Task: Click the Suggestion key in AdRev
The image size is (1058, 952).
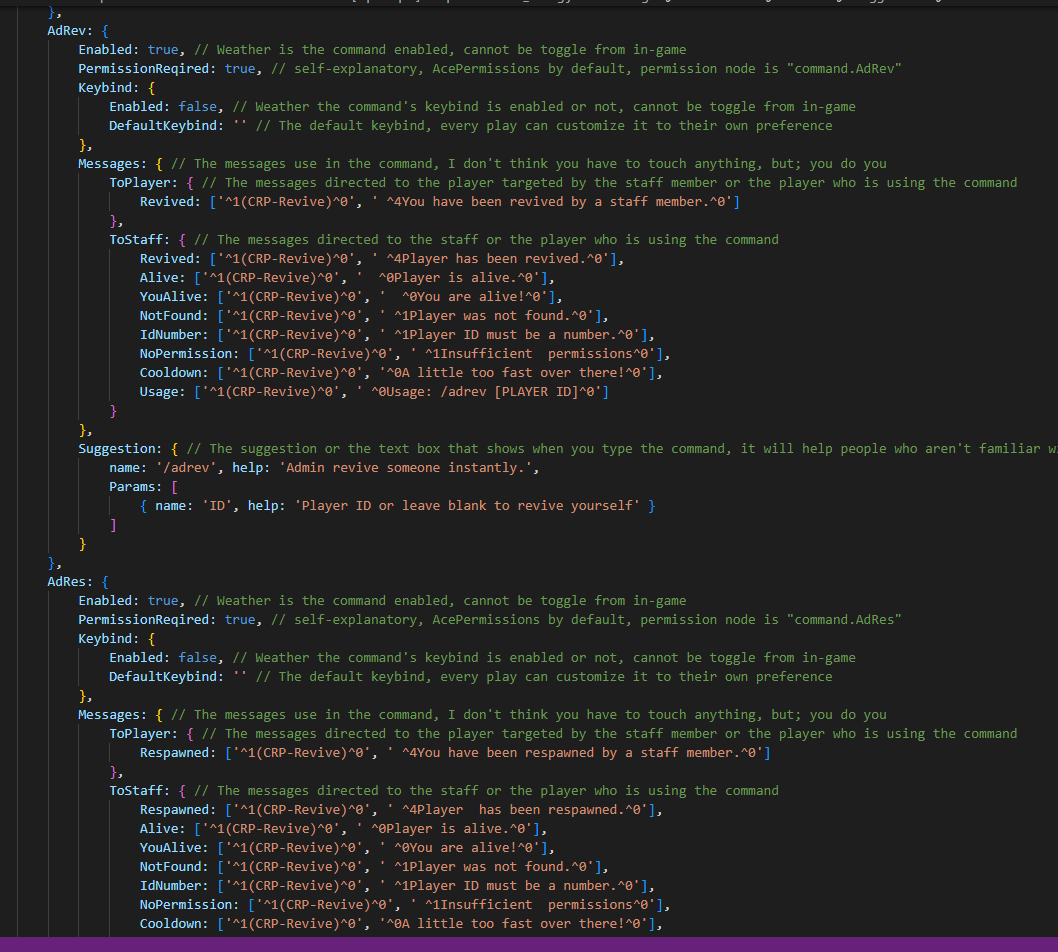Action: pyautogui.click(x=113, y=448)
